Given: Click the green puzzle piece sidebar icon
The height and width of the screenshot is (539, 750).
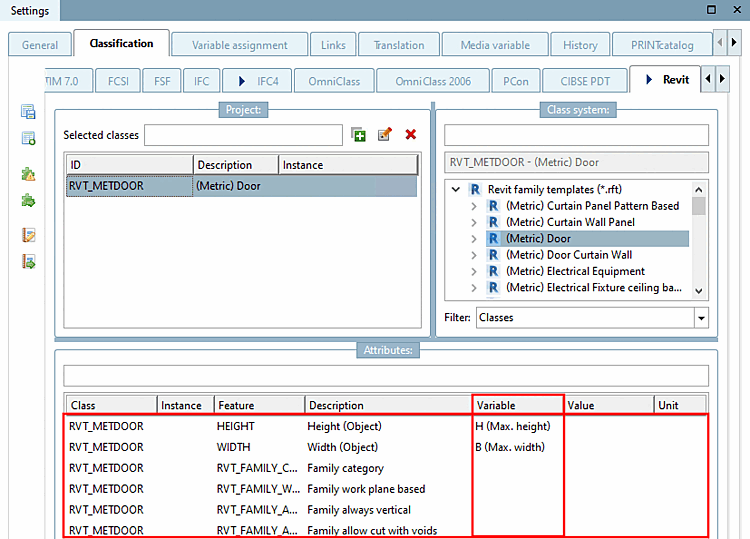Looking at the screenshot, I should (29, 201).
